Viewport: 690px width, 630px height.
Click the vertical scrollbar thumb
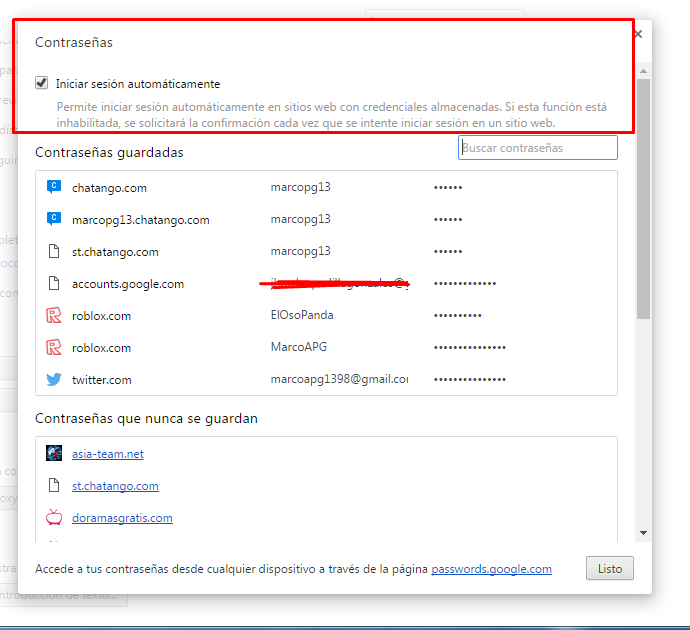(643, 199)
